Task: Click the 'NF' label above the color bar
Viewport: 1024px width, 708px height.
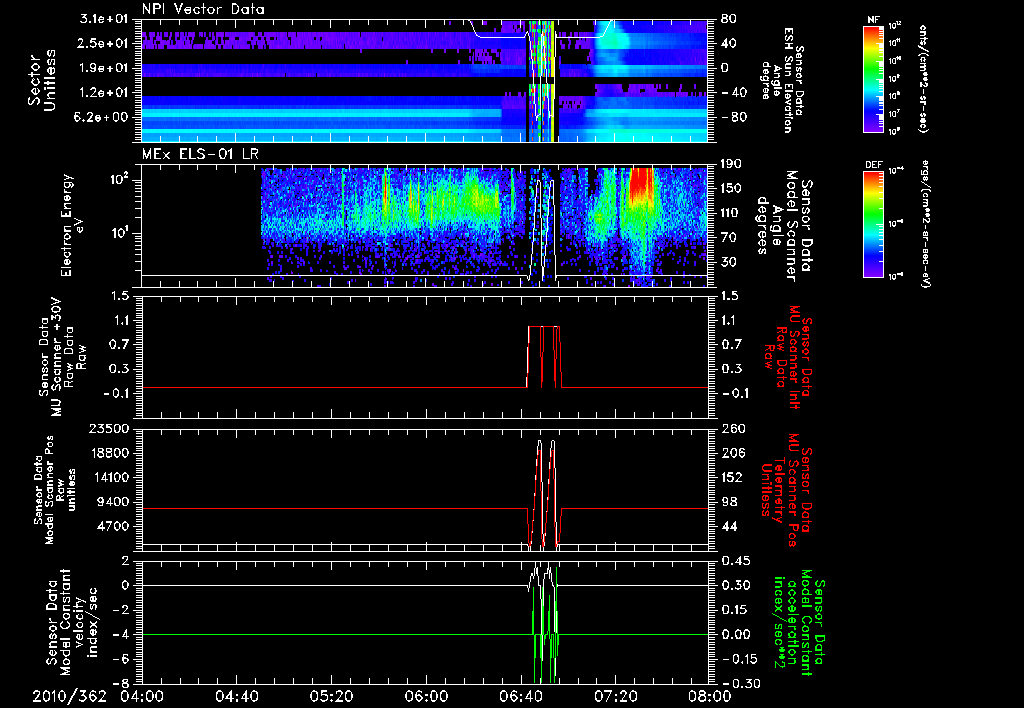Action: coord(874,20)
